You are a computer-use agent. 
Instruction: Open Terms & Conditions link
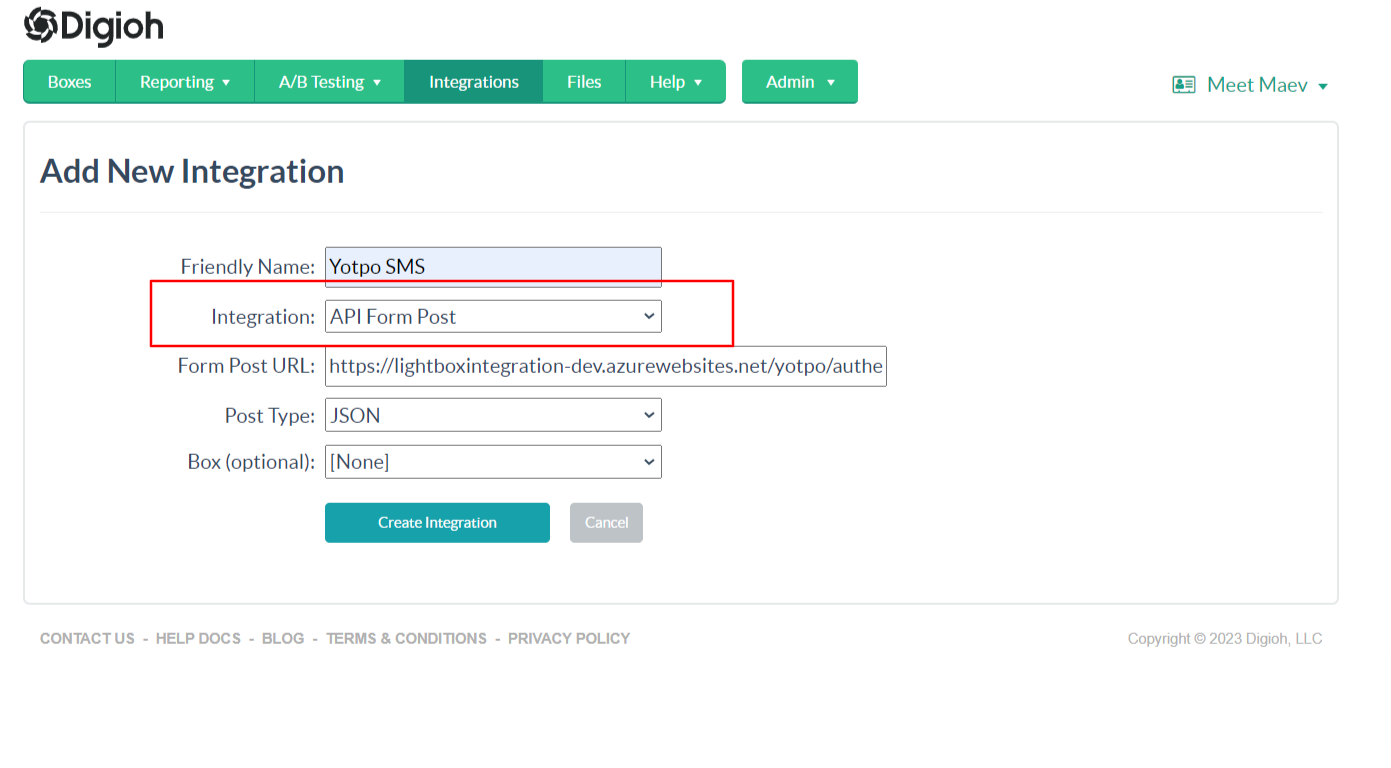406,639
